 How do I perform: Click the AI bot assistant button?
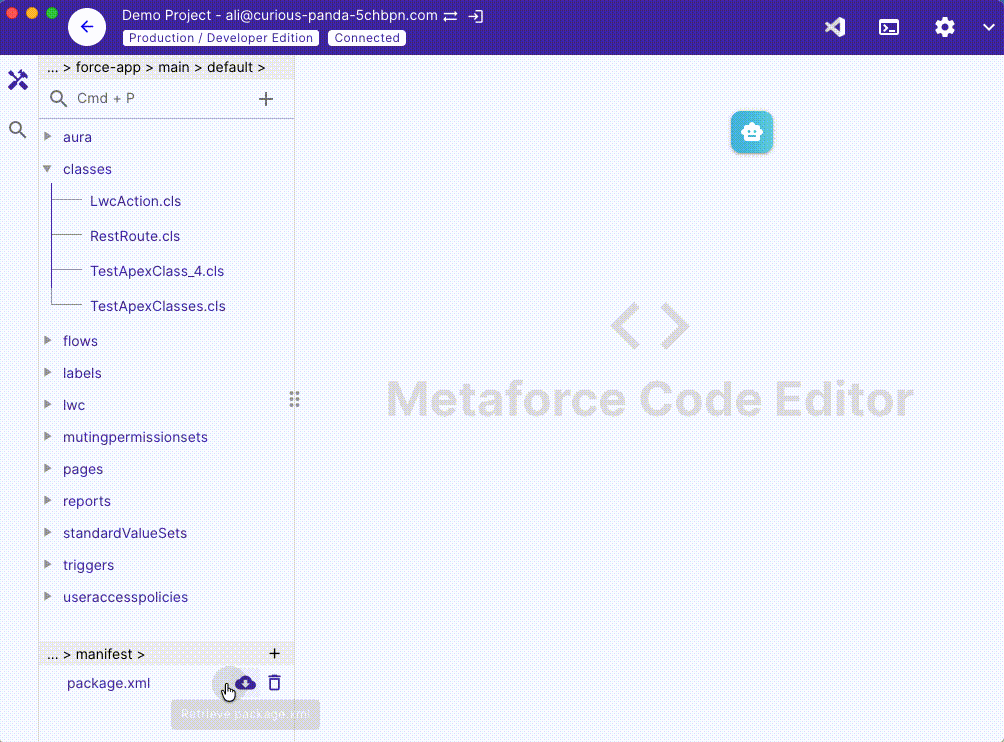click(752, 133)
